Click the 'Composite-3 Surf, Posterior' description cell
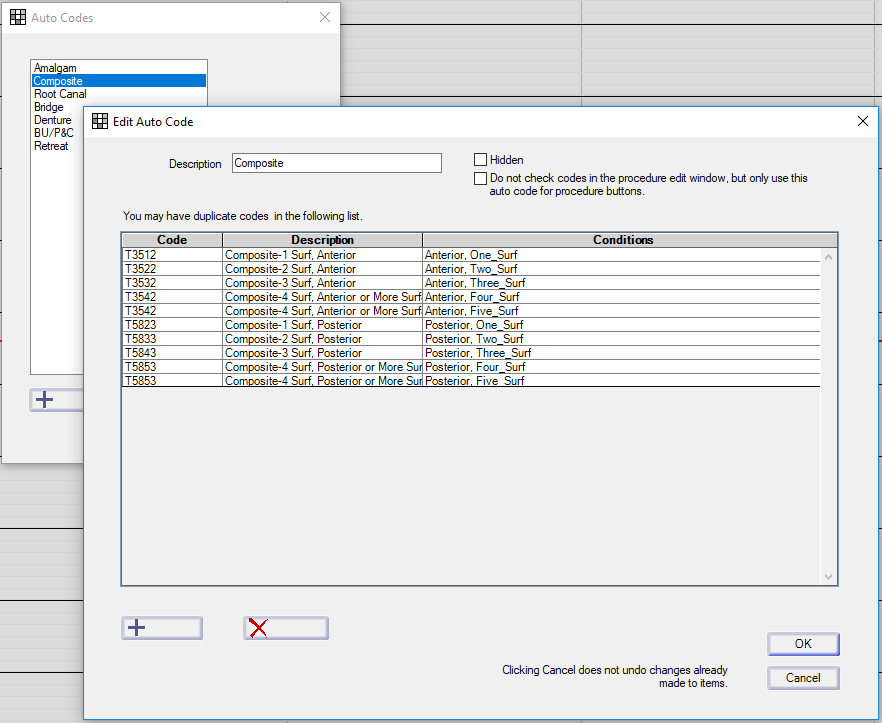 pyautogui.click(x=322, y=353)
